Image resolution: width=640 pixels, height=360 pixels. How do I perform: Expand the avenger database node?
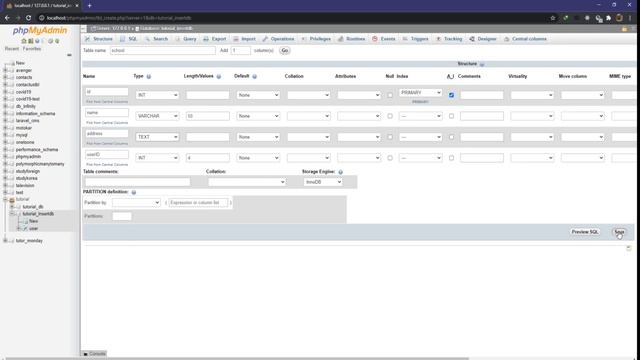(x=5, y=71)
